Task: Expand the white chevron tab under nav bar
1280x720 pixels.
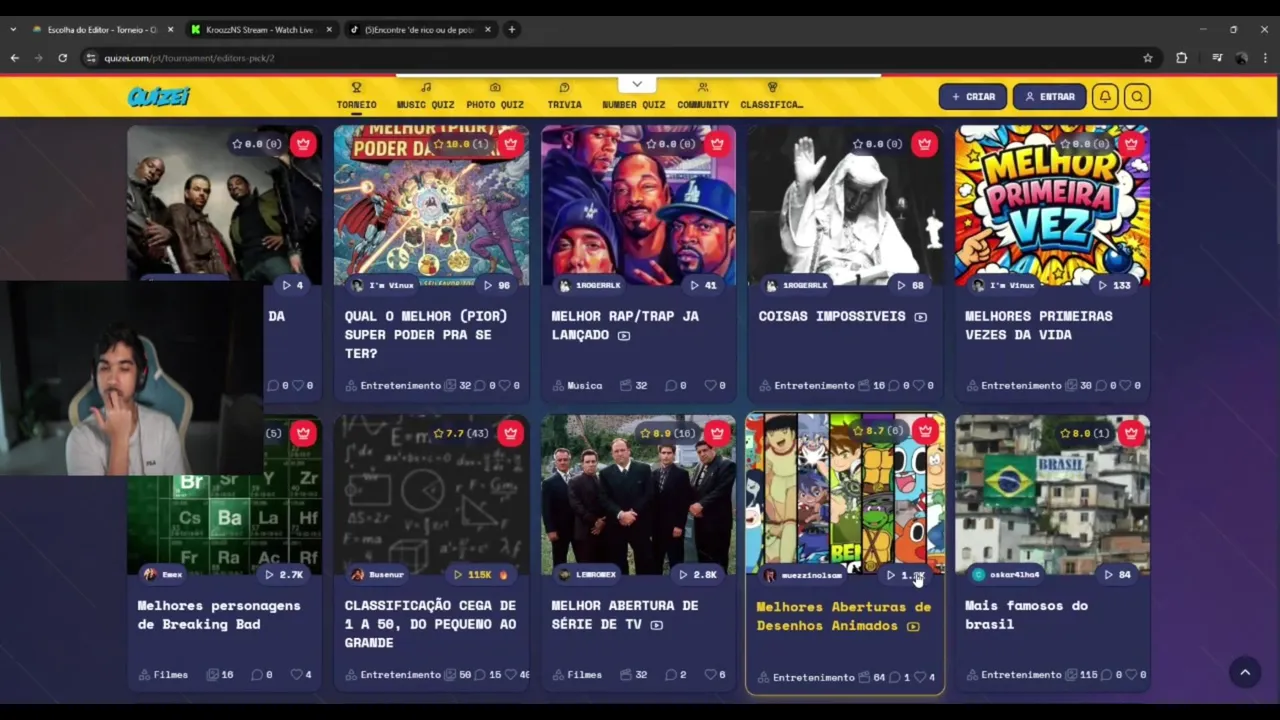Action: pyautogui.click(x=637, y=84)
